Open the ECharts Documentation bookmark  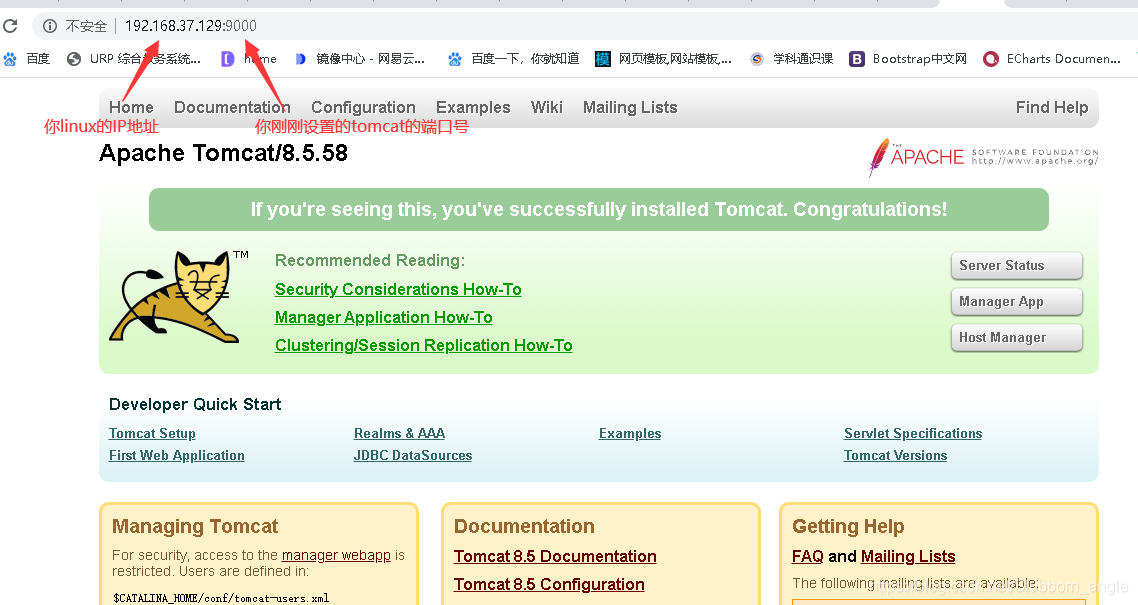click(x=1052, y=59)
